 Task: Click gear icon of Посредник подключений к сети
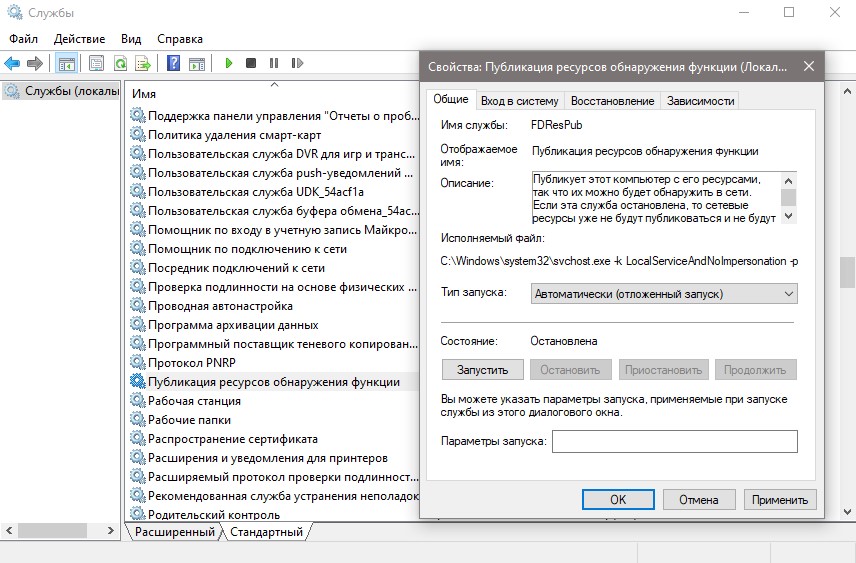coord(138,268)
